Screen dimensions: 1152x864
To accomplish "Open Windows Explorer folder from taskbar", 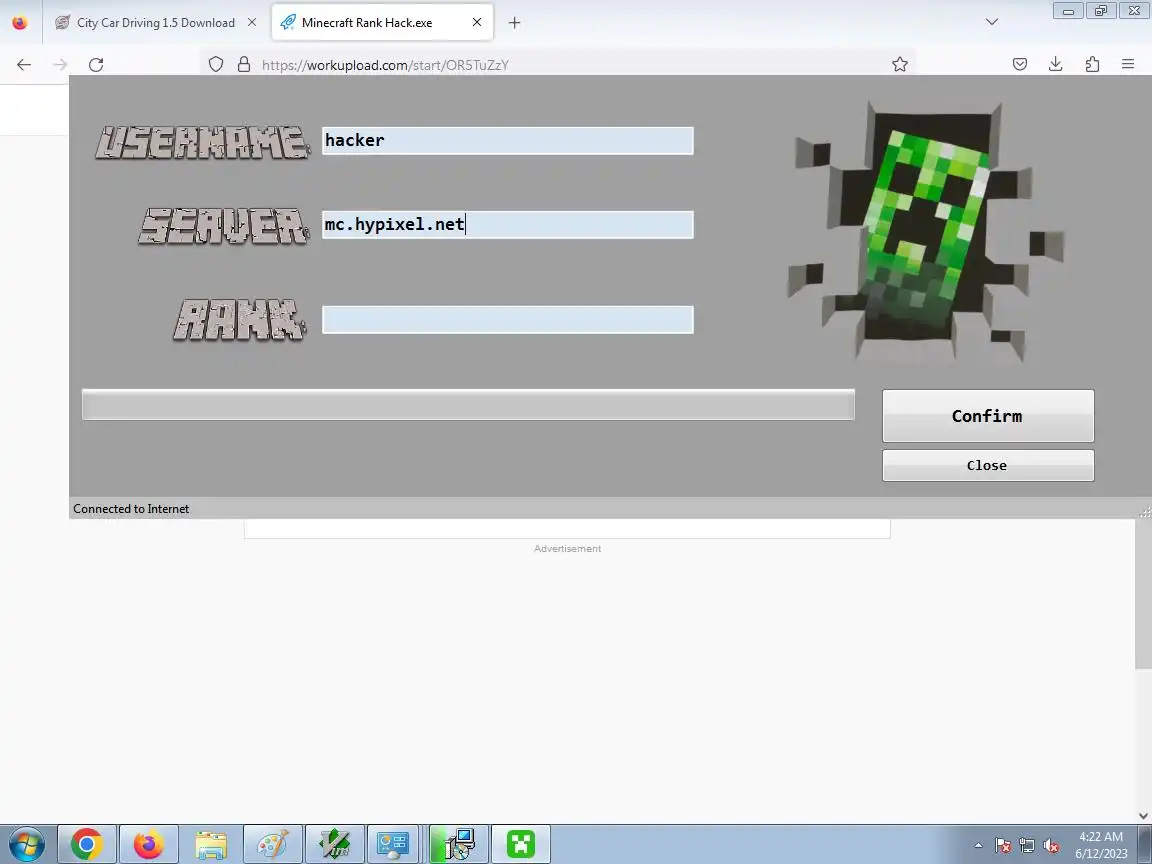I will click(211, 844).
